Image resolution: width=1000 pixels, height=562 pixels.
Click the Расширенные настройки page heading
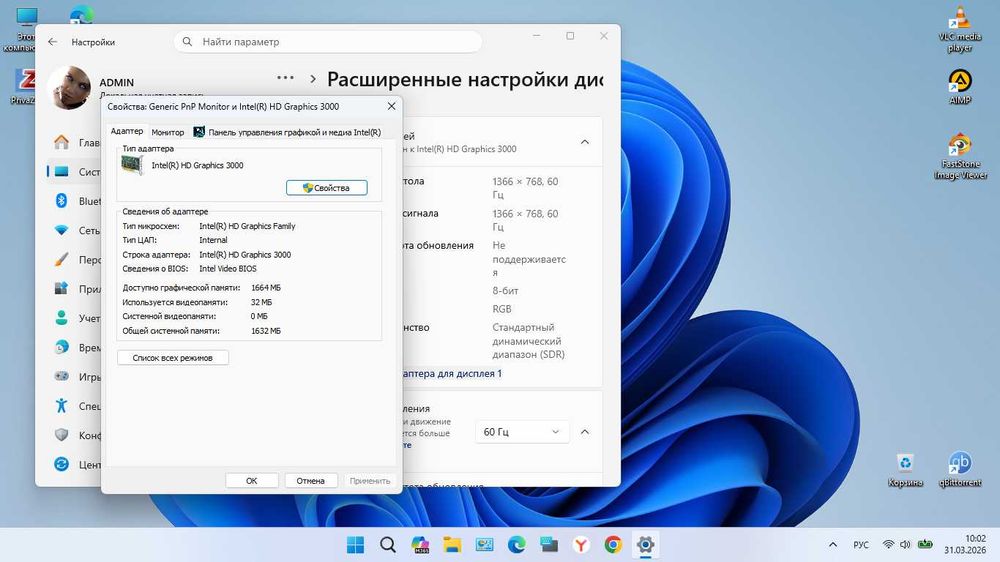click(464, 79)
